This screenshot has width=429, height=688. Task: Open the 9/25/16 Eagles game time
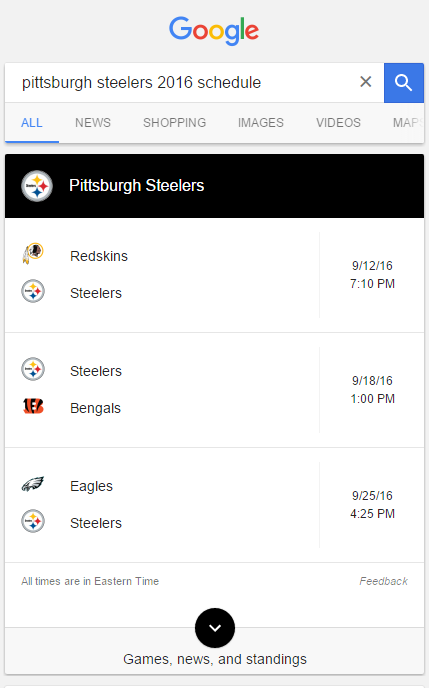point(372,513)
